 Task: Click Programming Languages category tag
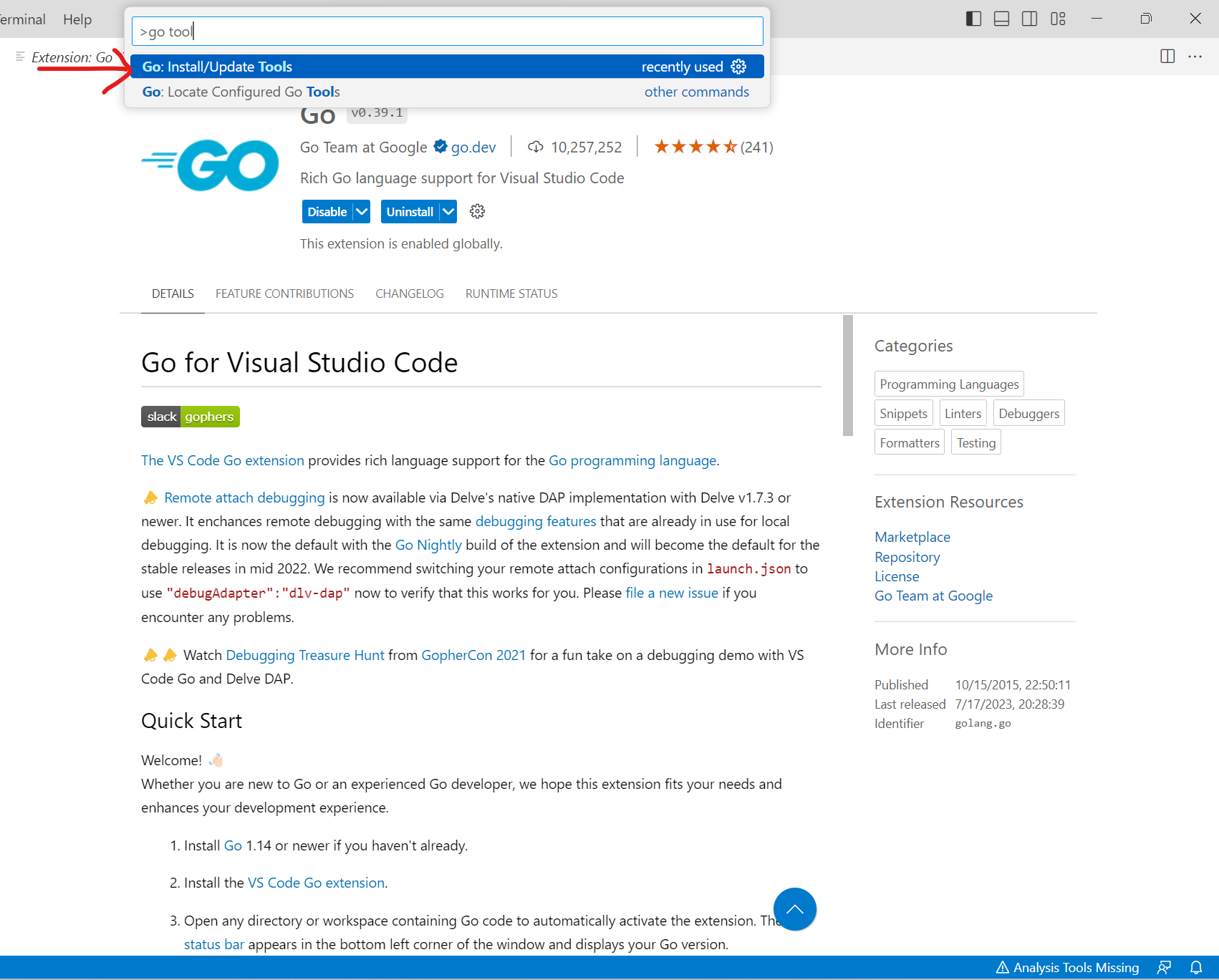pos(949,384)
